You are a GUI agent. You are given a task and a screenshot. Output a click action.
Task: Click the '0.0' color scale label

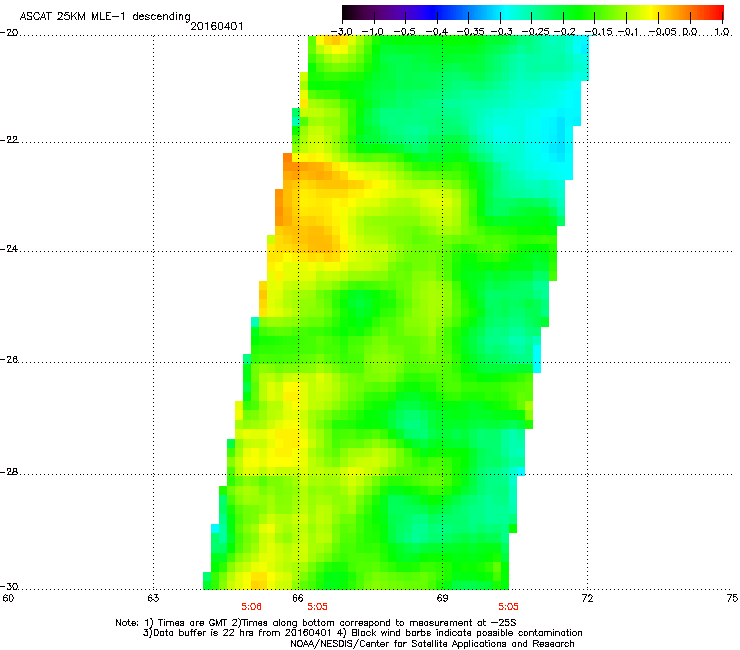[690, 32]
